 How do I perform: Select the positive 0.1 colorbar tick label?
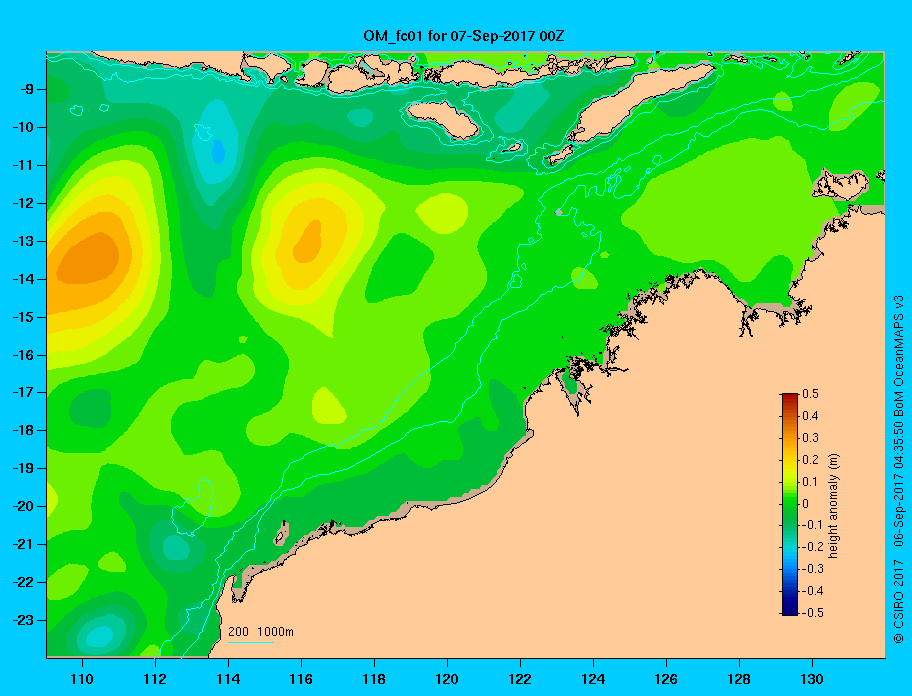point(810,481)
